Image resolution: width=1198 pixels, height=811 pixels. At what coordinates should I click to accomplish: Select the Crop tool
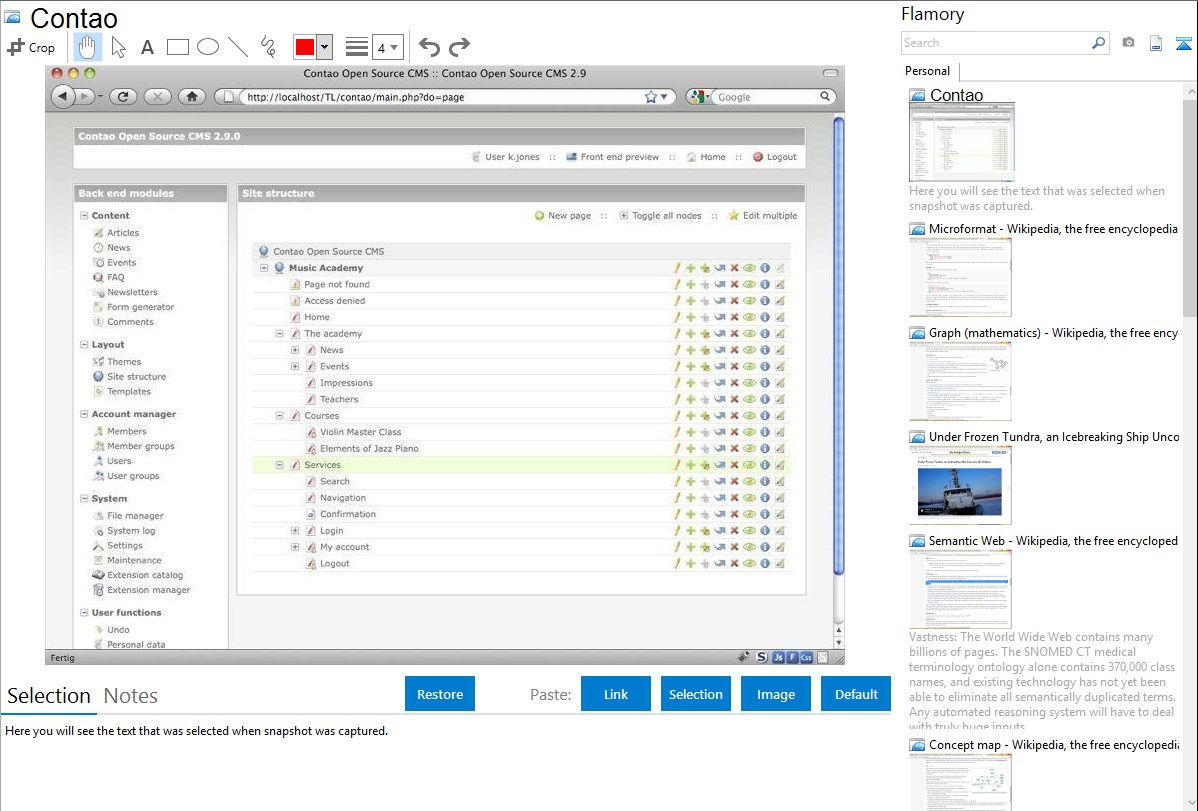[x=31, y=47]
